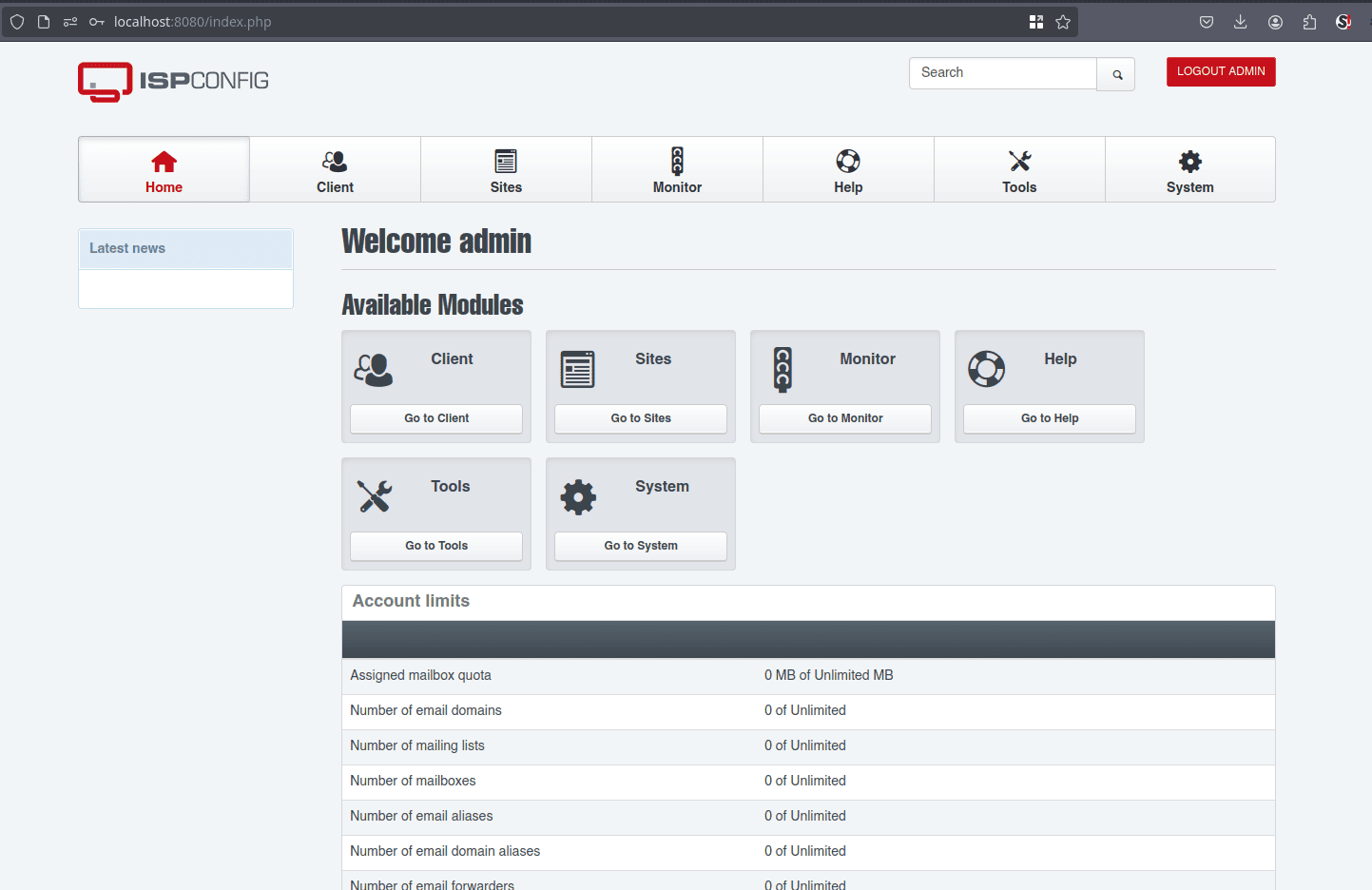The width and height of the screenshot is (1372, 890).
Task: Select the Monitor navigation tab
Action: (x=677, y=170)
